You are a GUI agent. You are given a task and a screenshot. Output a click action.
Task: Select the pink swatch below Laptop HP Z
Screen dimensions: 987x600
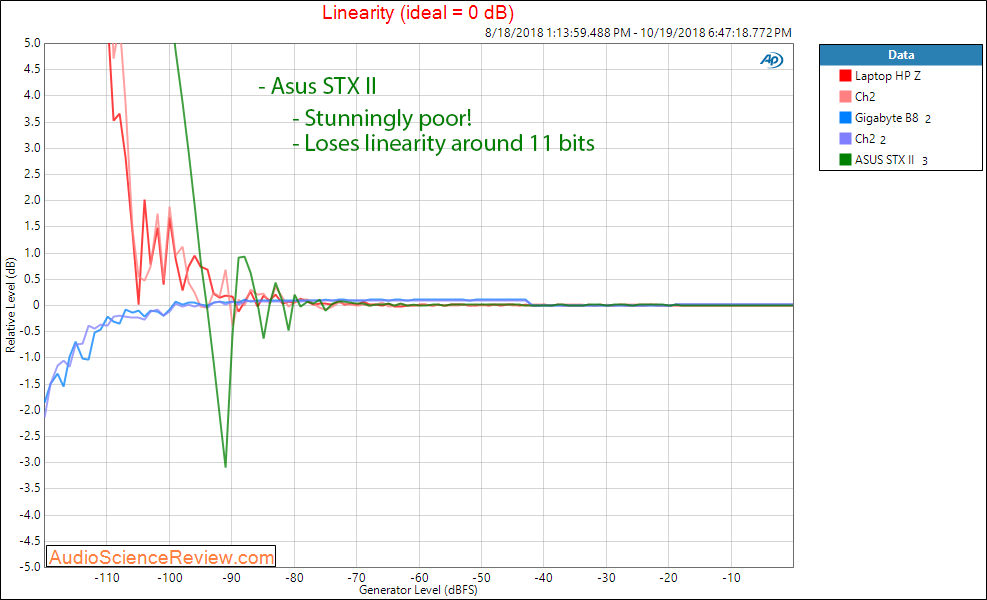[845, 96]
